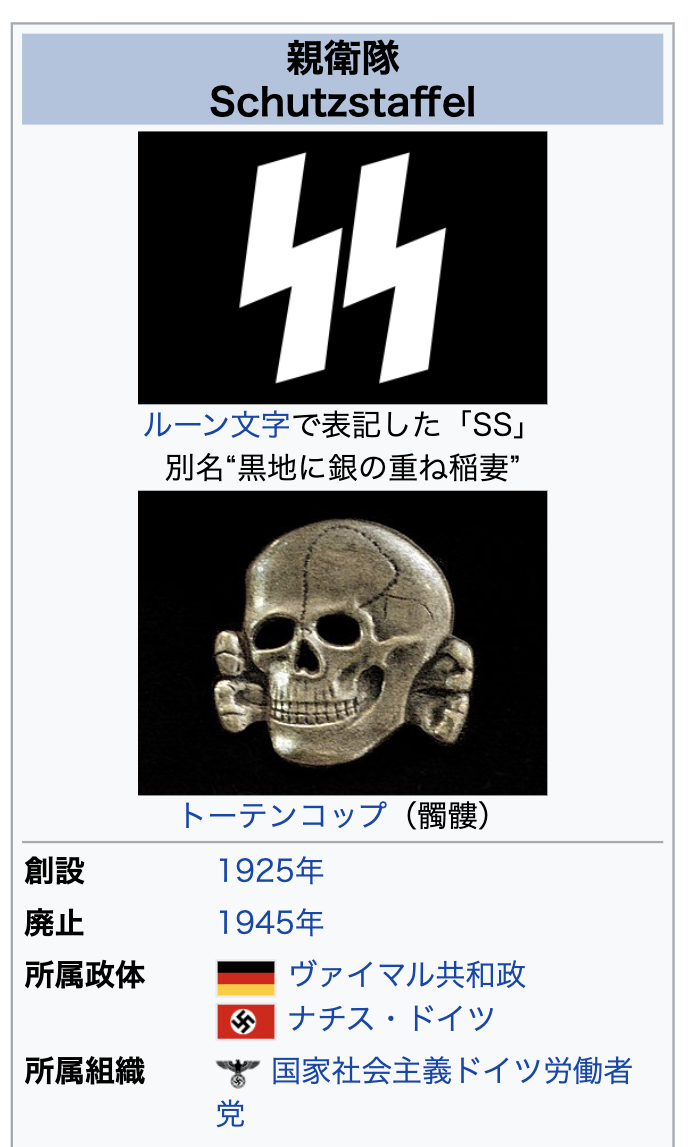Click the black-red-gold Weimar flag icon
This screenshot has height=1147, width=697.
246,978
